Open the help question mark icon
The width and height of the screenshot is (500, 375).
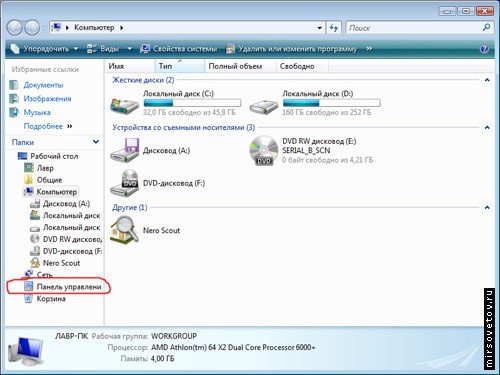(x=484, y=49)
